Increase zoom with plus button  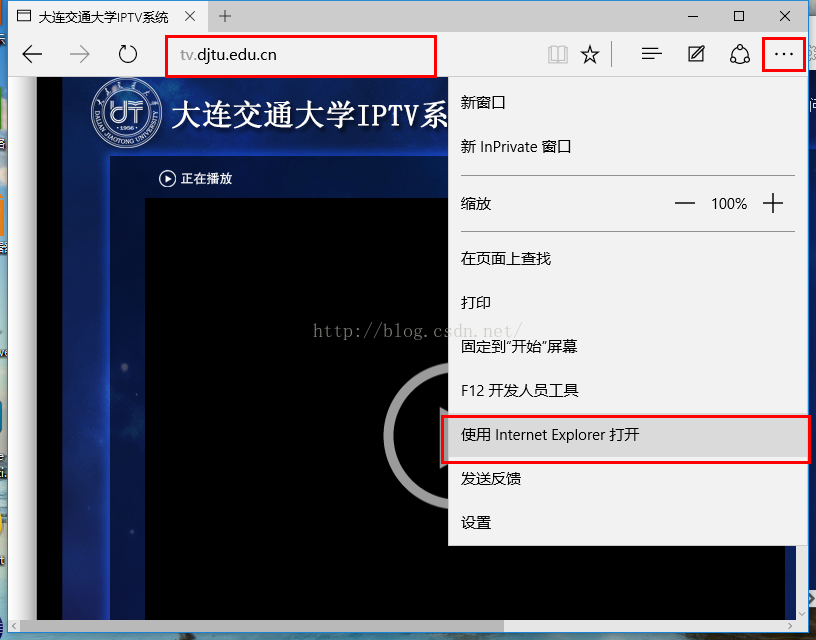[x=773, y=203]
